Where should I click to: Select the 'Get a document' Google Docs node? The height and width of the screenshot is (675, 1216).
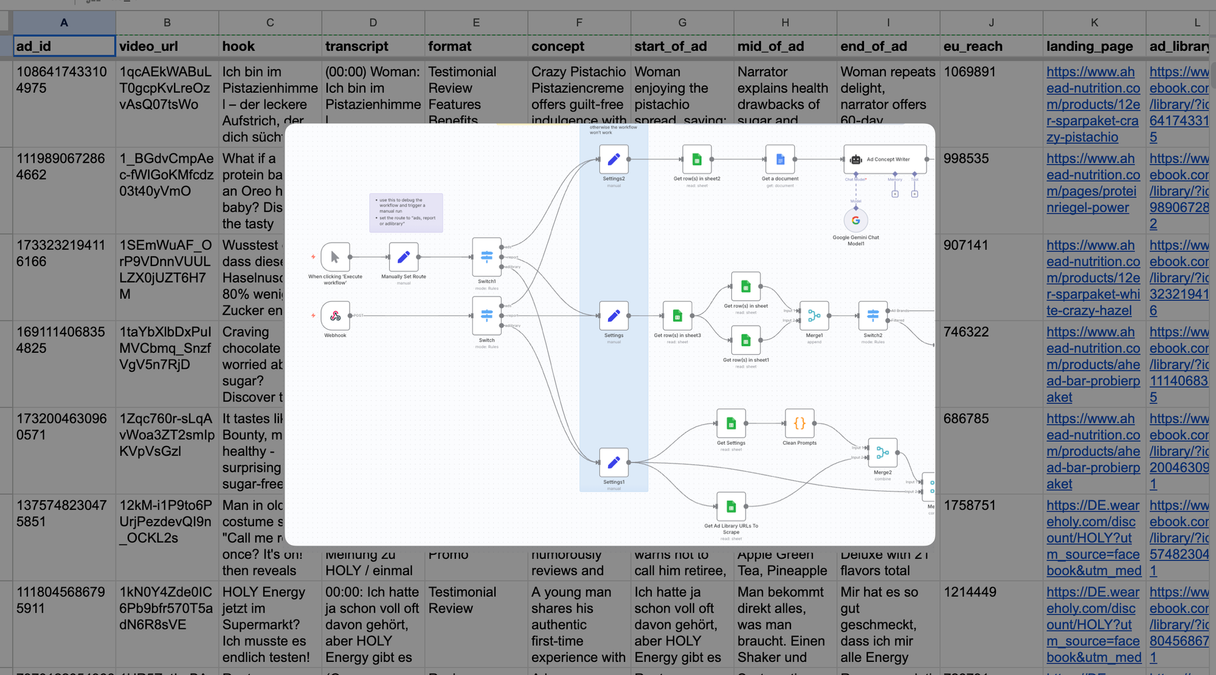tap(780, 159)
